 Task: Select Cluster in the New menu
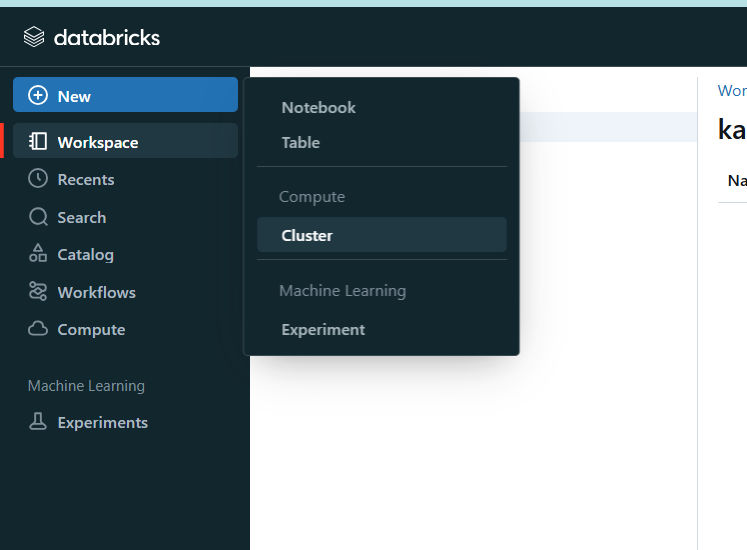382,235
